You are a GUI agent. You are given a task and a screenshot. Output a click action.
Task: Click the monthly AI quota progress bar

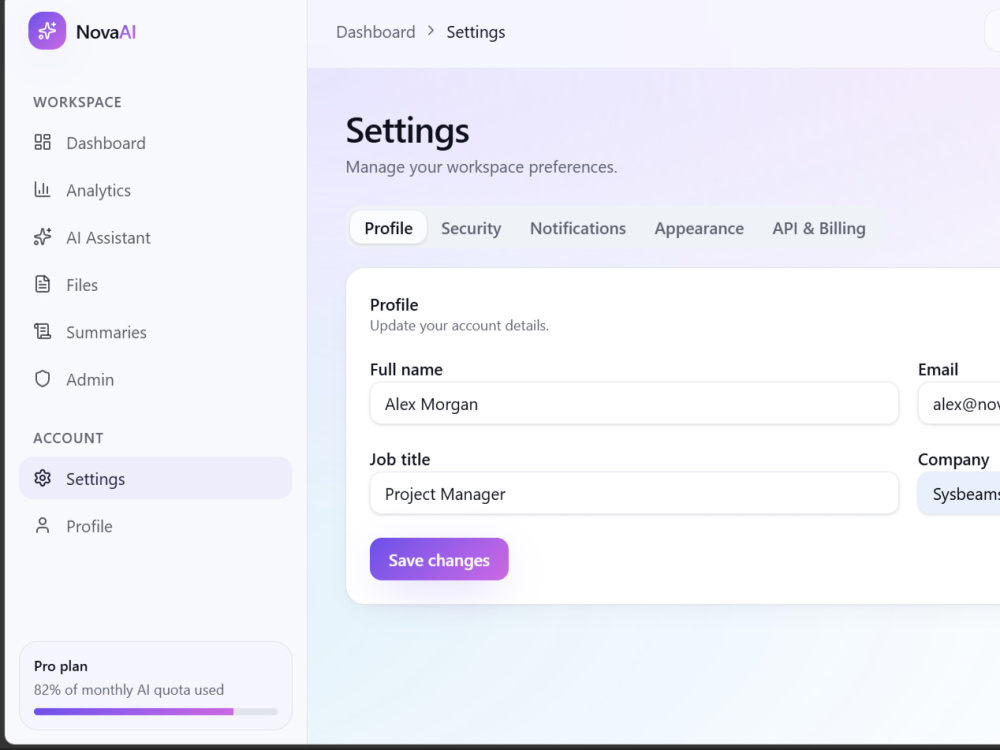tap(156, 711)
